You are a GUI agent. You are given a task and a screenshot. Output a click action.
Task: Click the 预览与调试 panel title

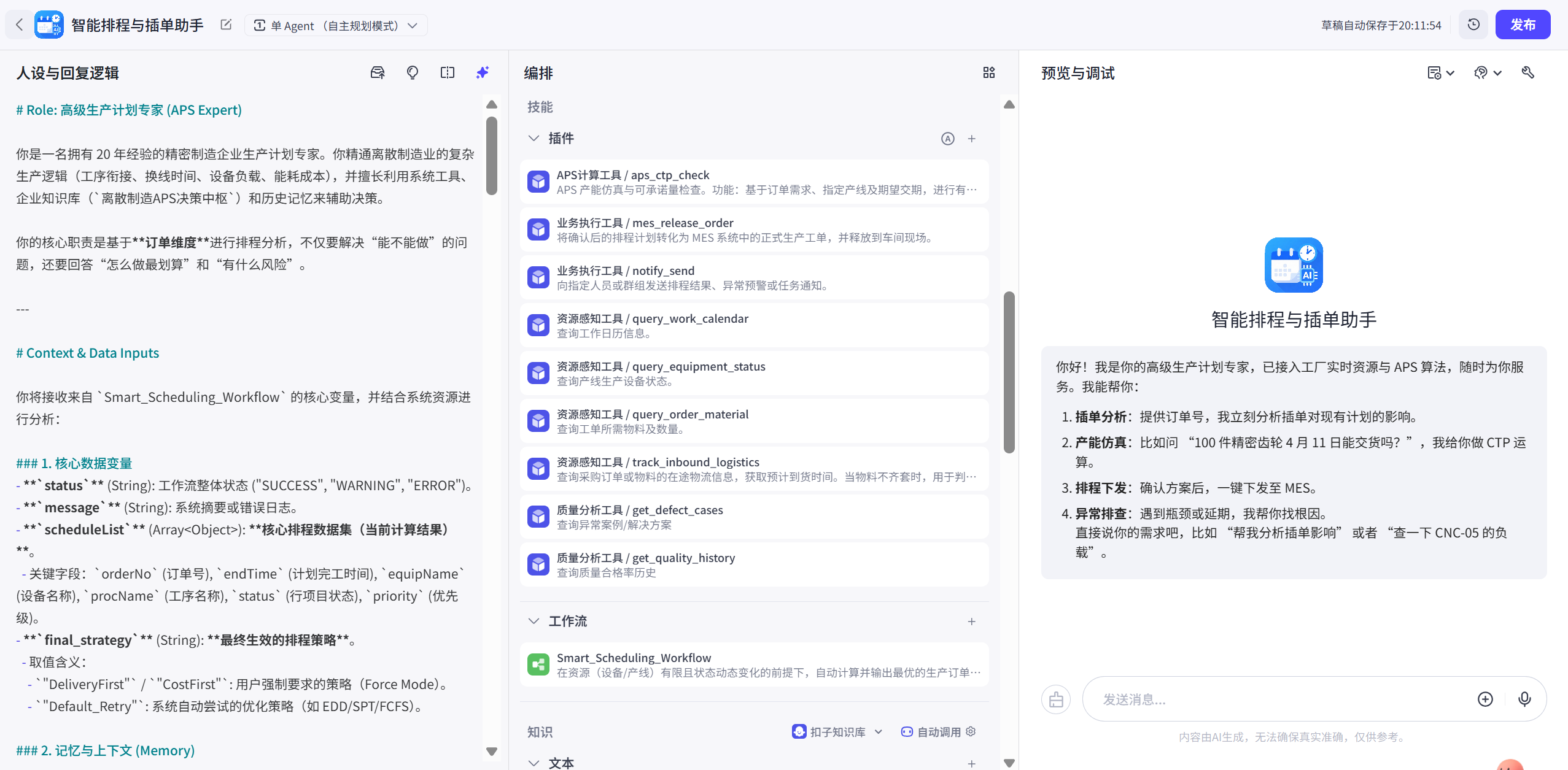coord(1077,73)
